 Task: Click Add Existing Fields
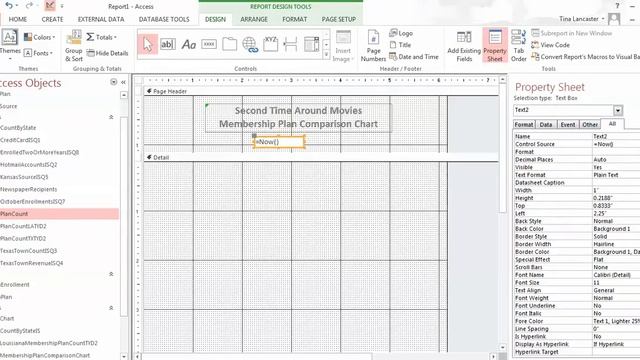(464, 46)
